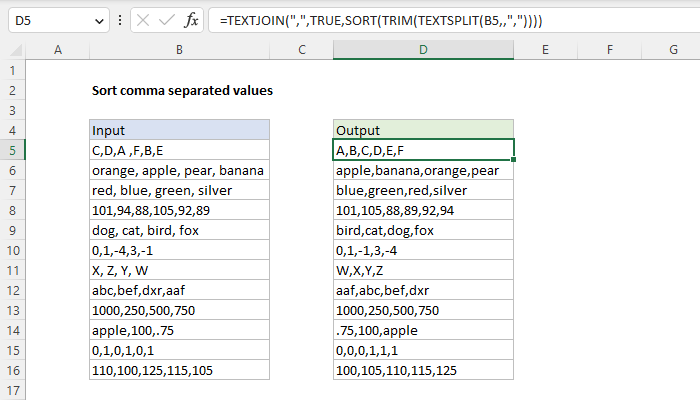Click output cell '100,105,110,115,125'
700x400 pixels.
423,370
